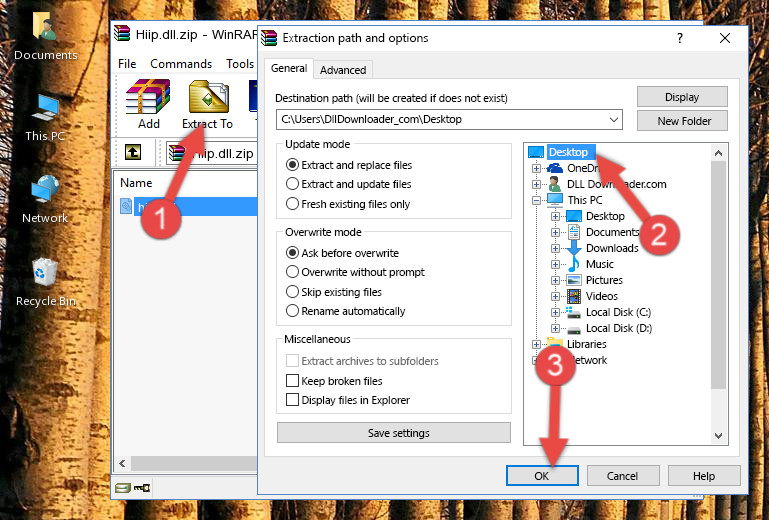Viewport: 769px width, 520px height.
Task: Click the folder tree scroll up arrow
Action: coord(718,154)
